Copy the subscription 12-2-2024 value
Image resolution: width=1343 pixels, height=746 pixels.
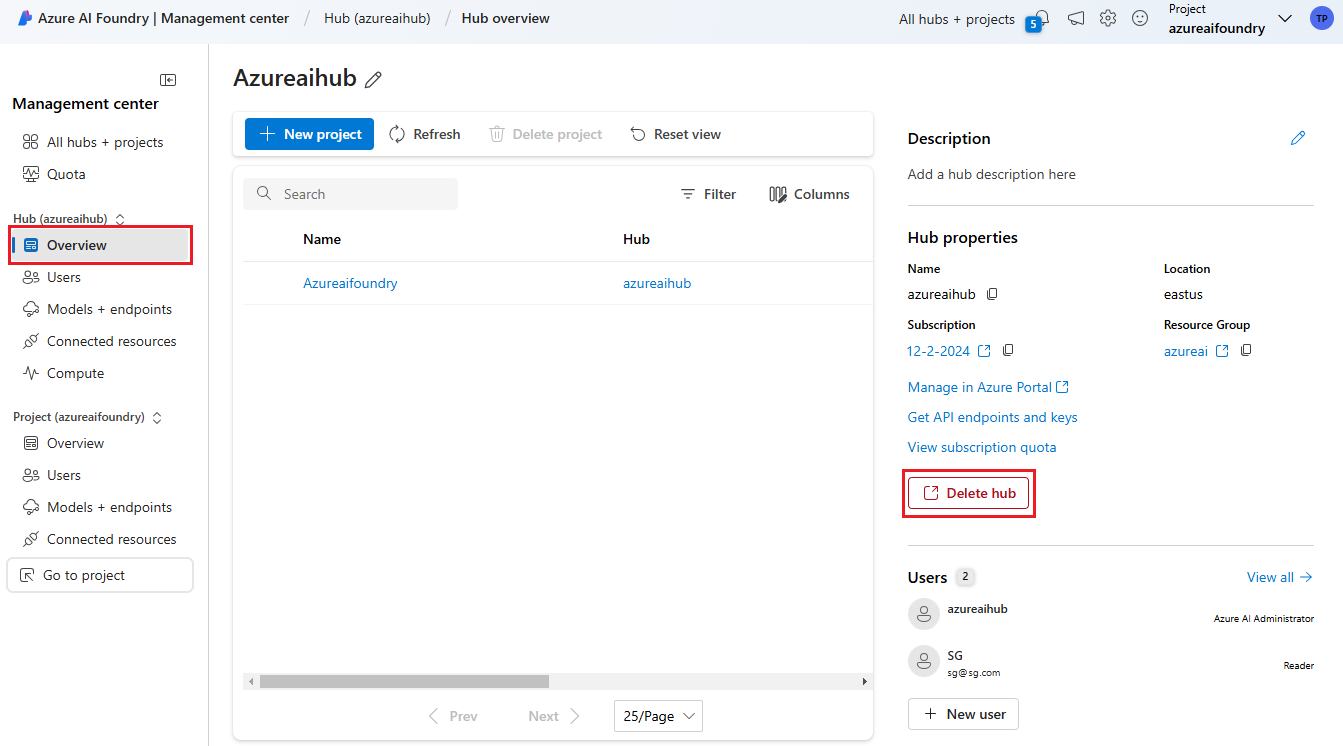click(x=1008, y=350)
